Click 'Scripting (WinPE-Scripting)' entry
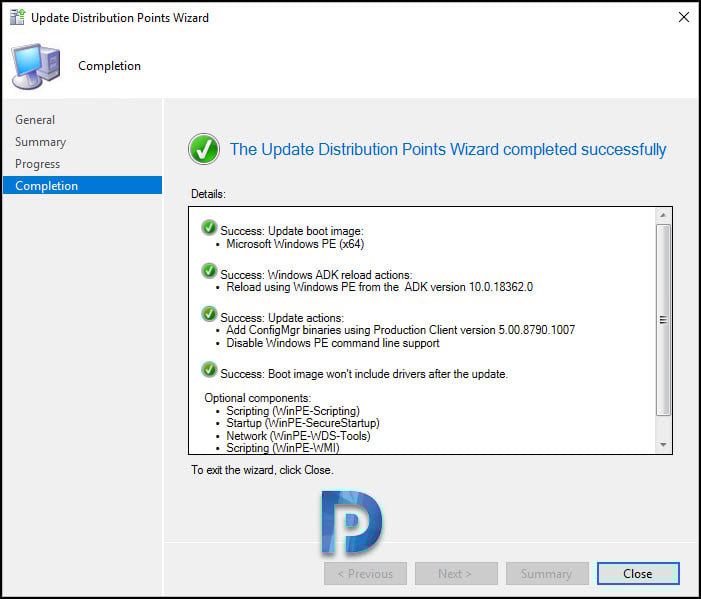The image size is (701, 599). (293, 411)
